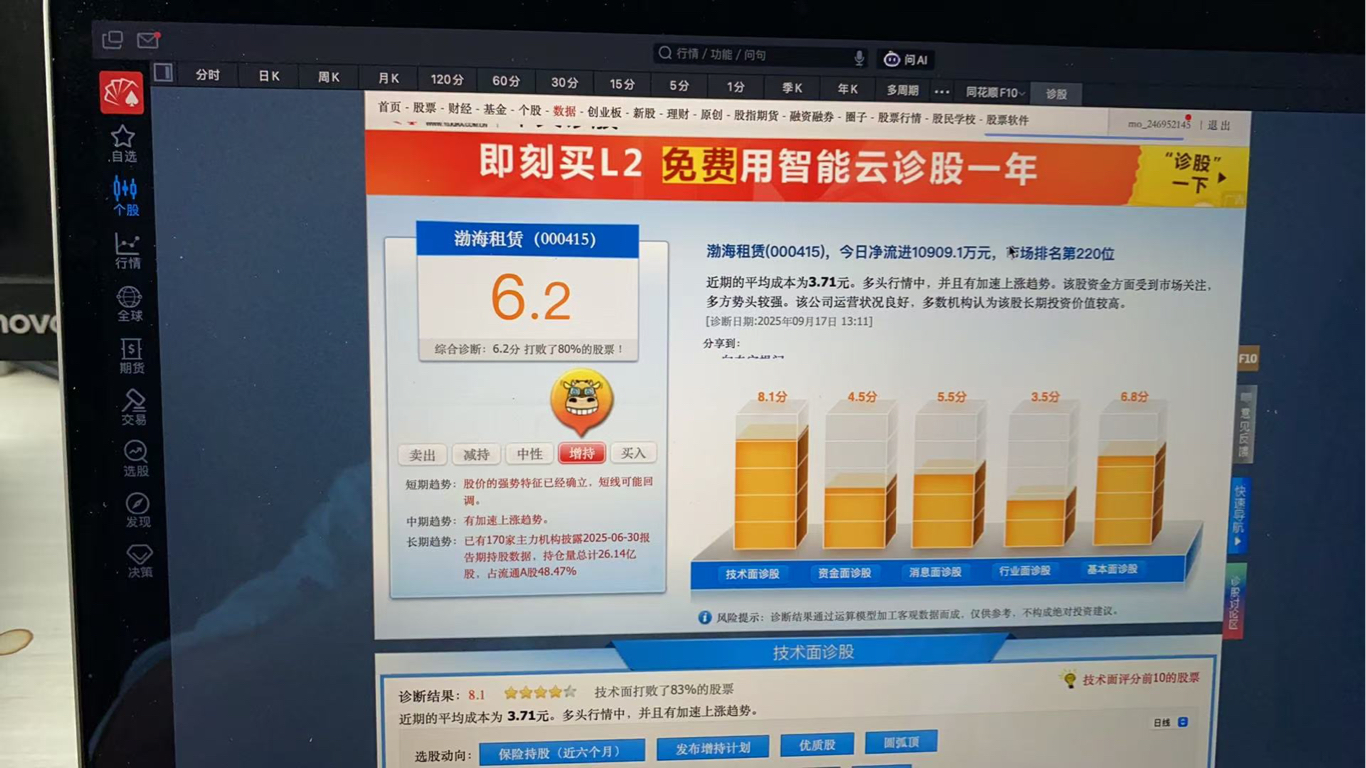Image resolution: width=1366 pixels, height=768 pixels.
Task: Click the four-star technical rating
Action: 539,692
